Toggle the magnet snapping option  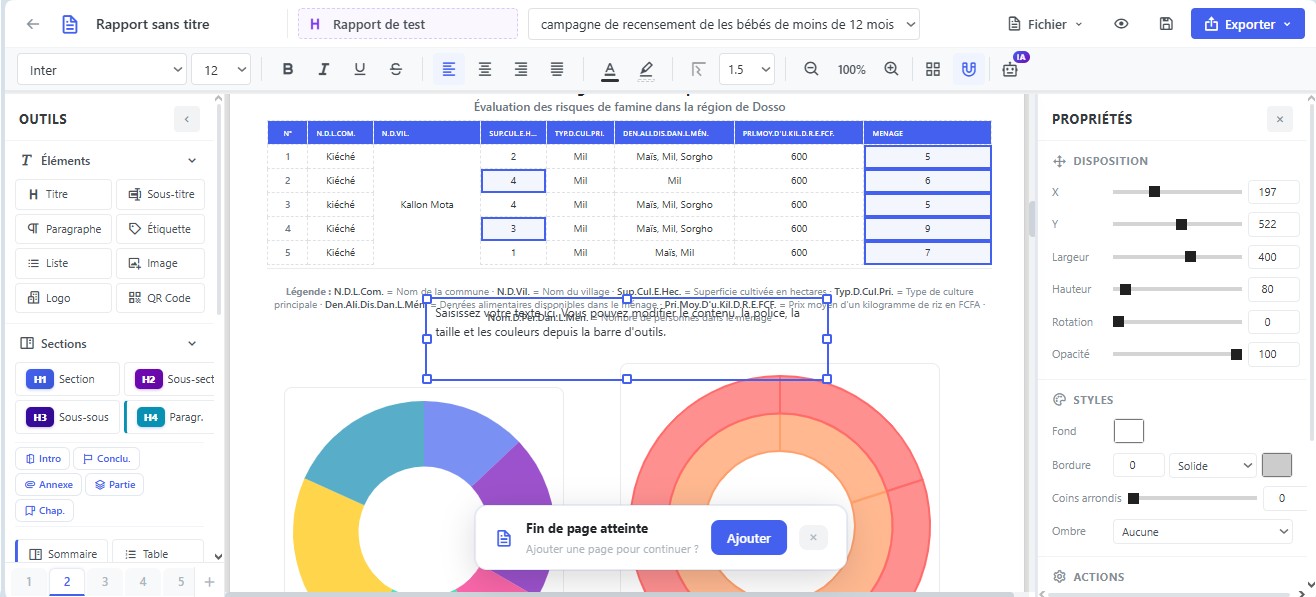(x=968, y=70)
